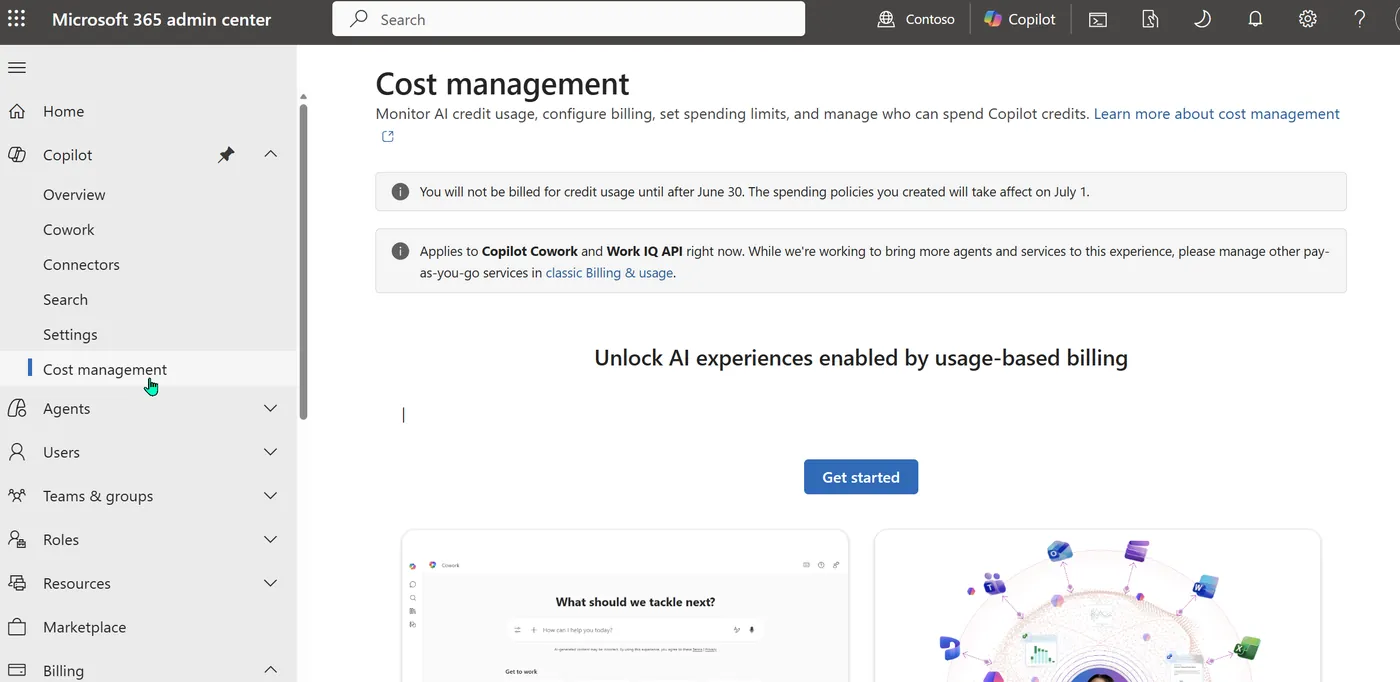Click the sidebar vertical scrollbar
The height and width of the screenshot is (682, 1400).
[x=303, y=261]
